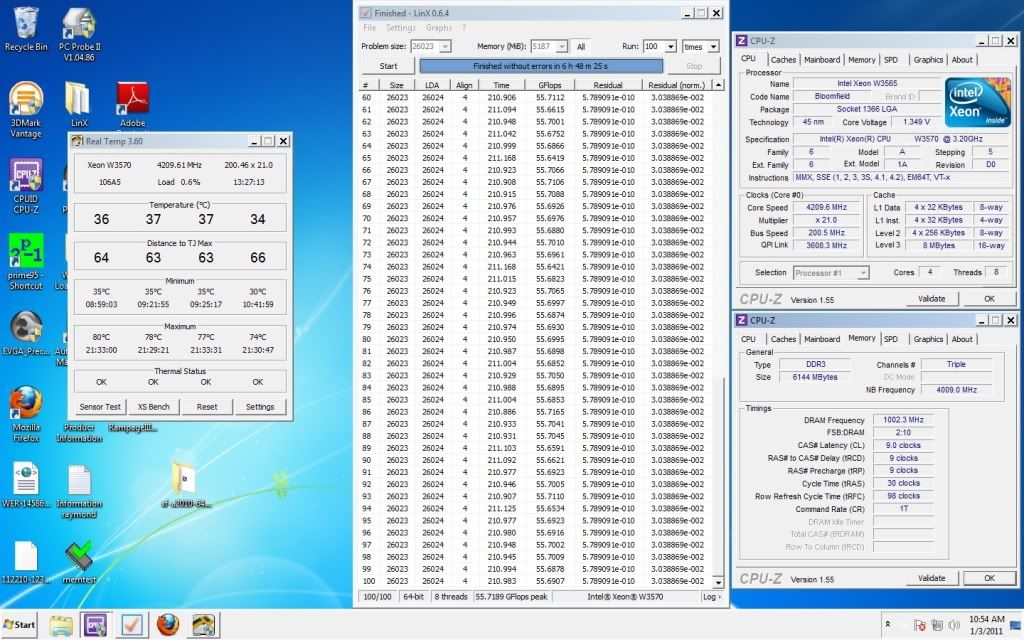The height and width of the screenshot is (640, 1024).
Task: Open the Recycle Bin desktop icon
Action: coord(26,29)
